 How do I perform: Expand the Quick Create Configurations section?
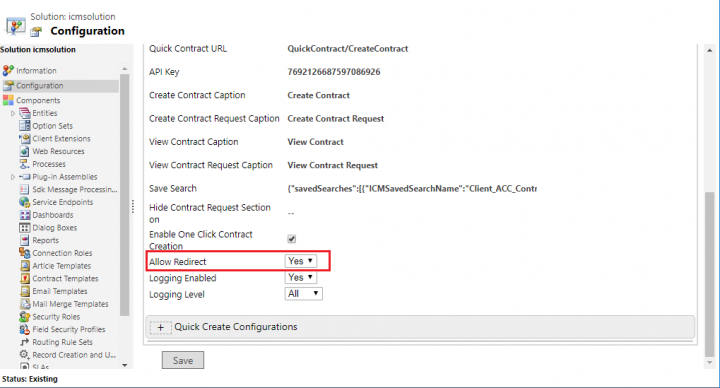[160, 327]
